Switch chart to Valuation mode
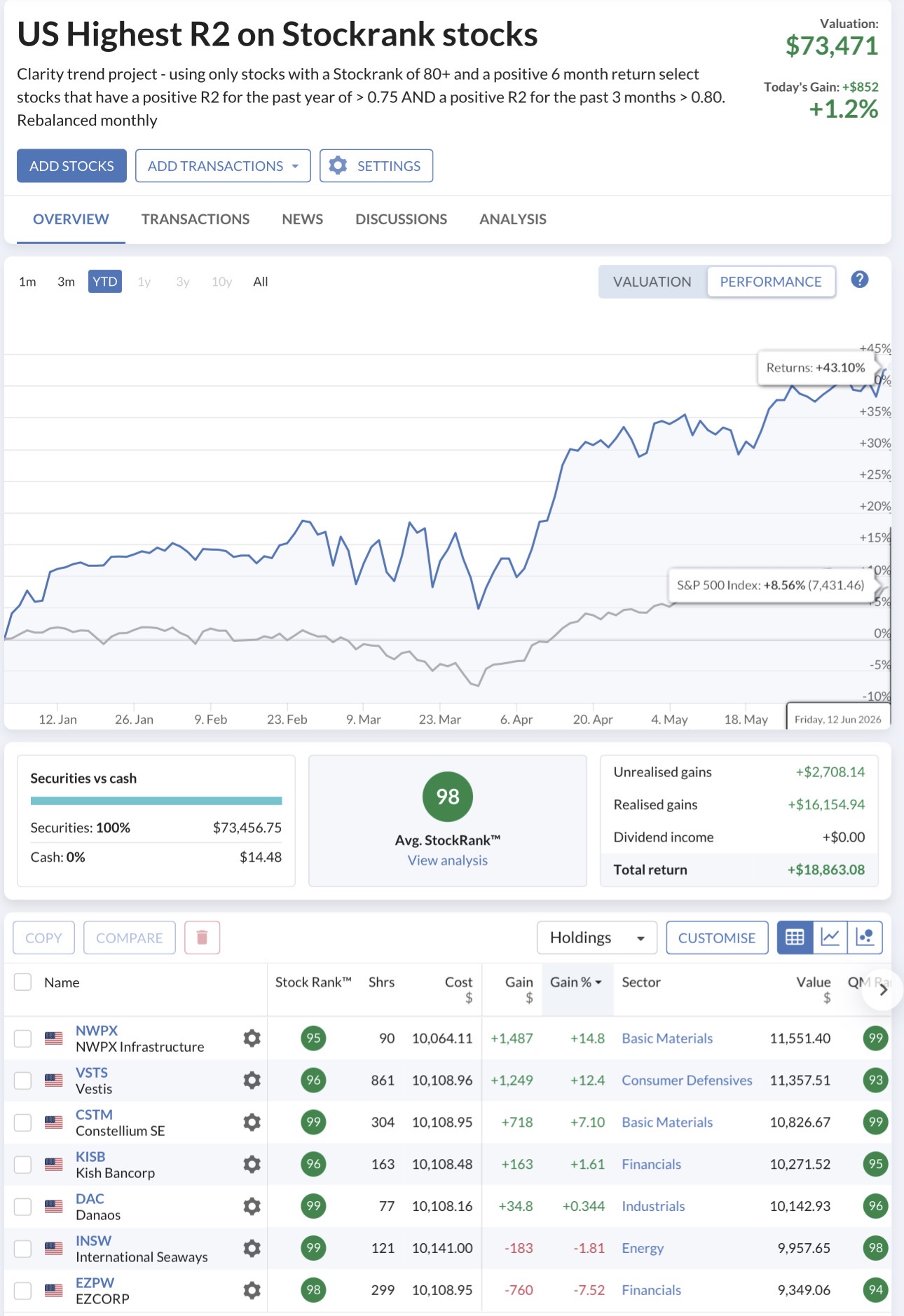This screenshot has width=904, height=1316. point(652,282)
